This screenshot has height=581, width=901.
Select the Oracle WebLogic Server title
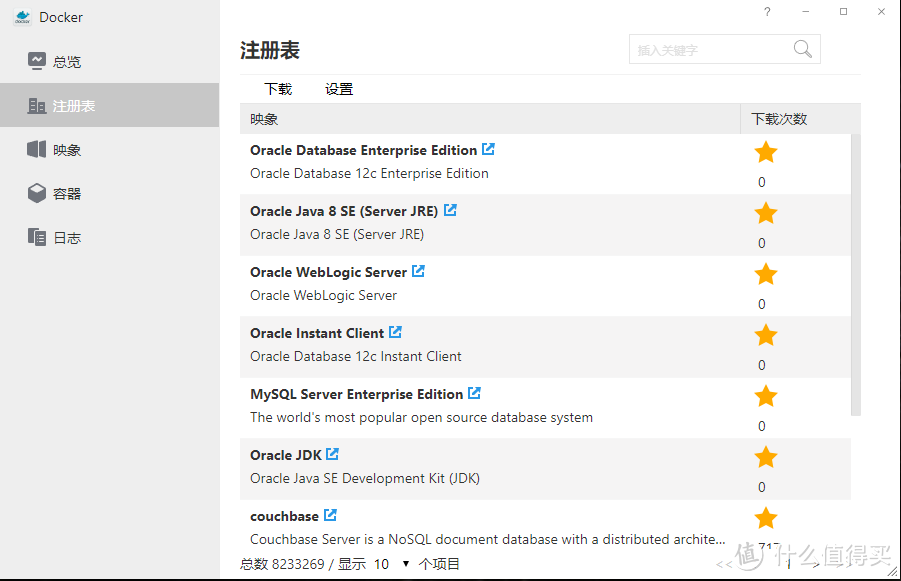(x=328, y=272)
